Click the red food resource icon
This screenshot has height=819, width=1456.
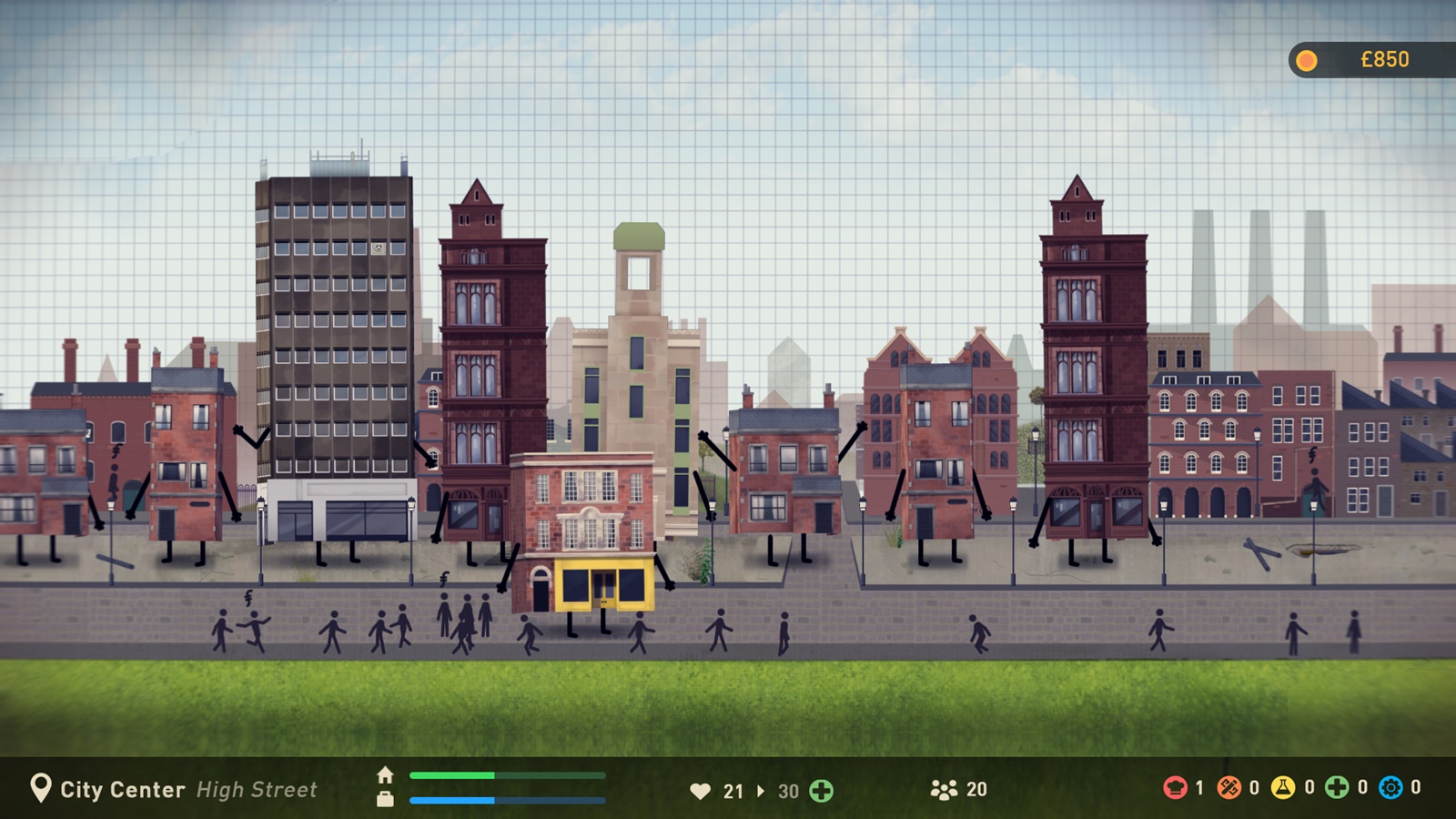[1175, 787]
